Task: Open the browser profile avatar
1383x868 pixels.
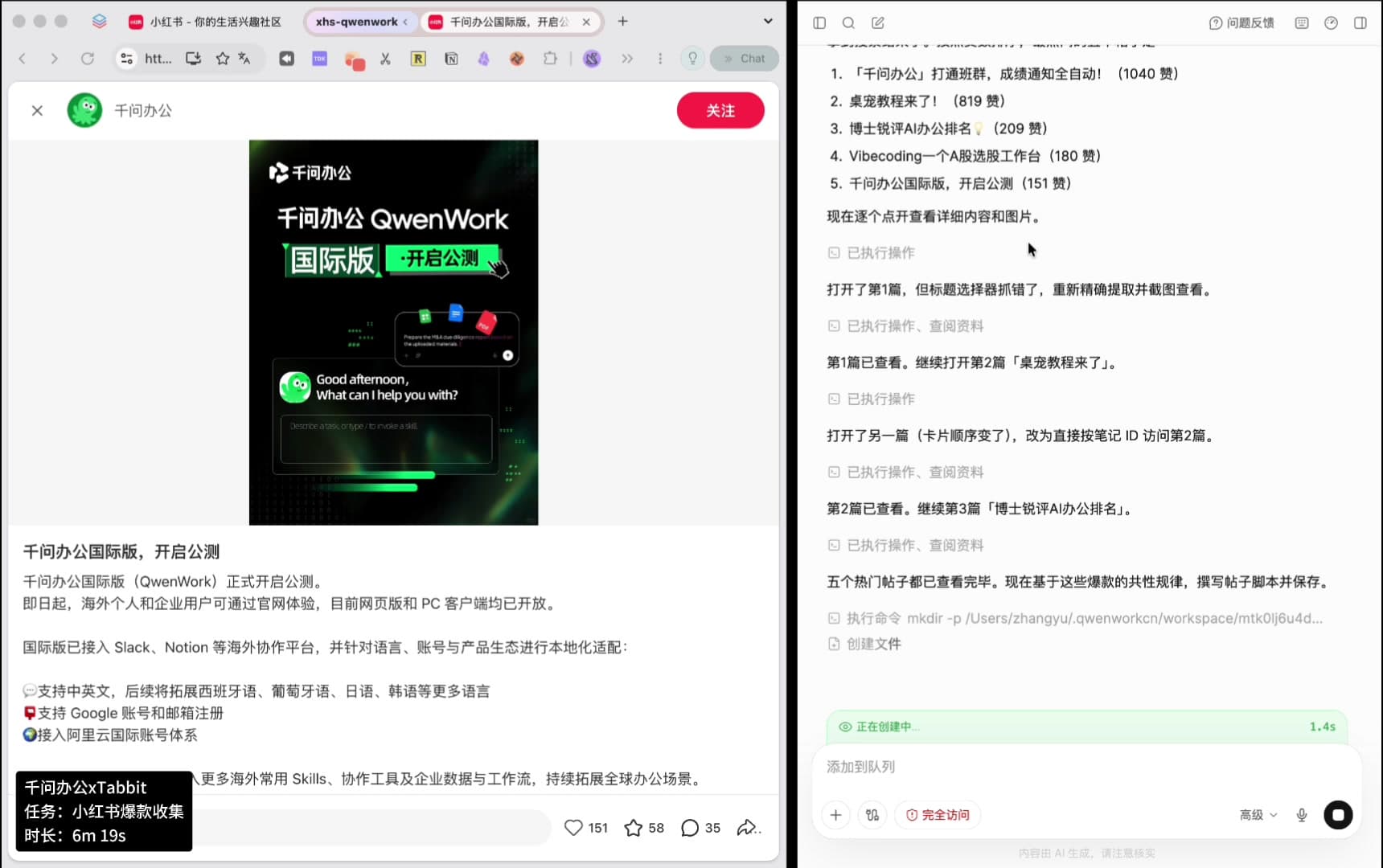Action: click(x=592, y=59)
